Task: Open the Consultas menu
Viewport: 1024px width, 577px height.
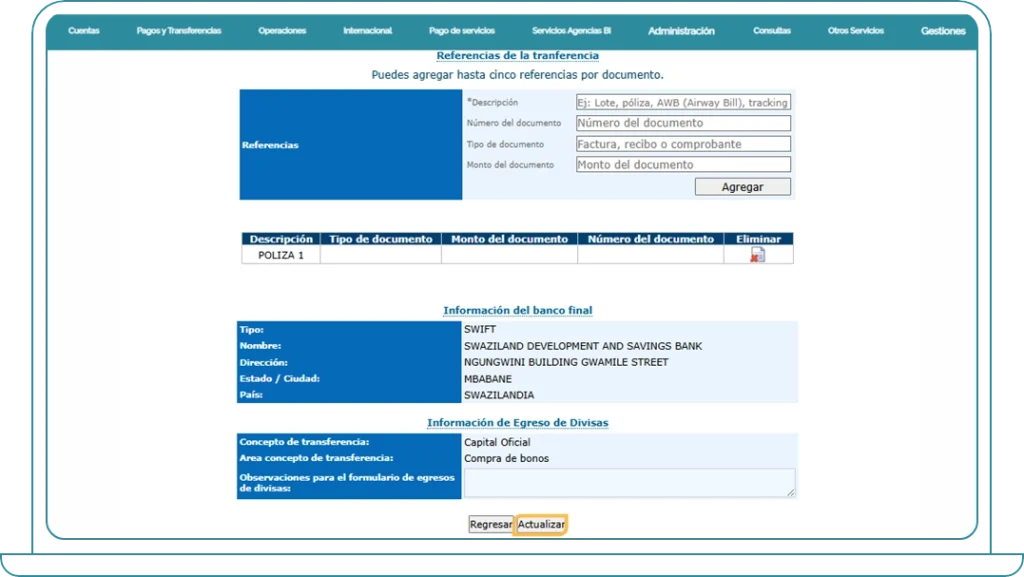Action: [772, 31]
